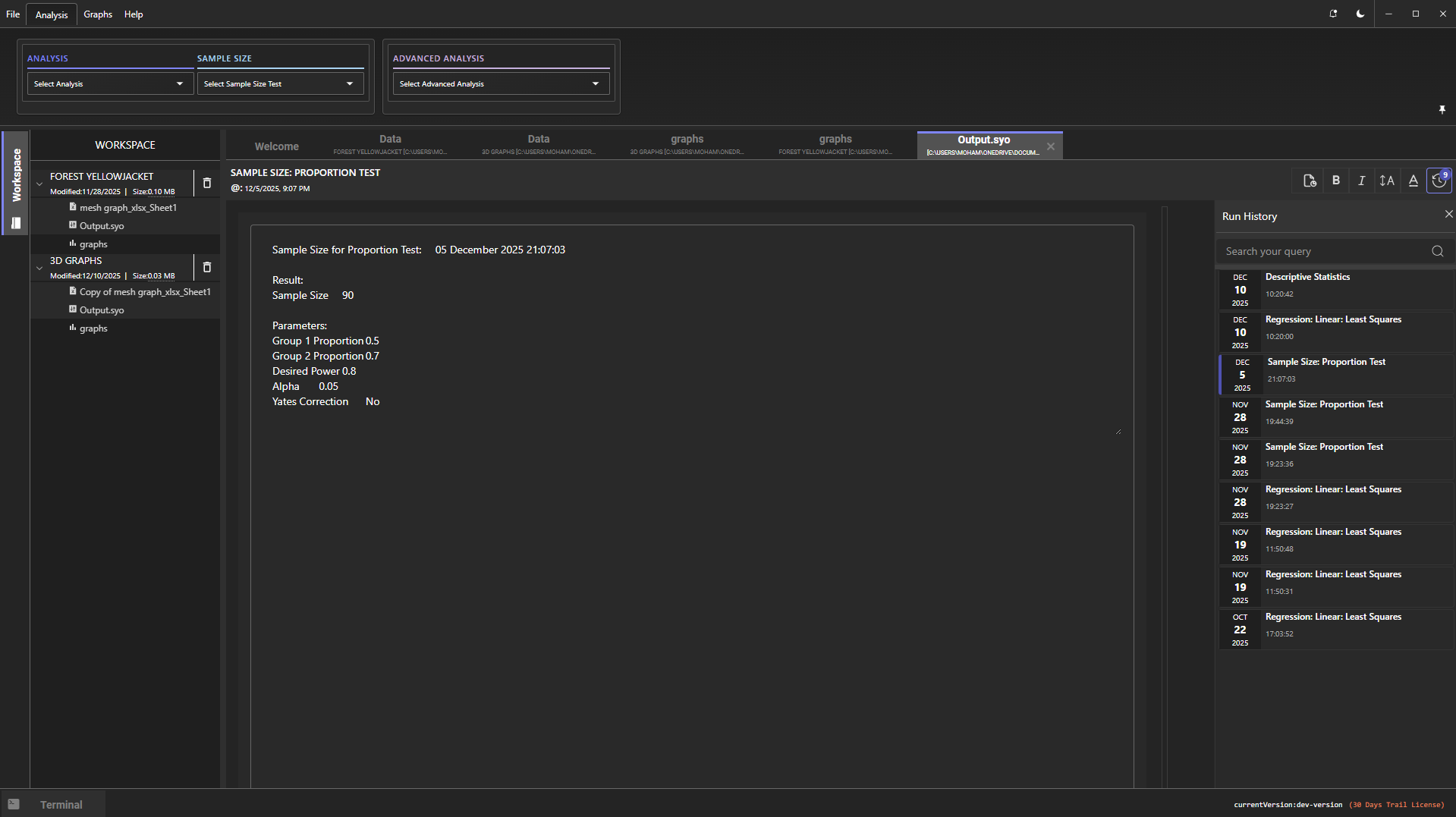Open the Select Analysis dropdown
1456x817 pixels.
(x=110, y=83)
